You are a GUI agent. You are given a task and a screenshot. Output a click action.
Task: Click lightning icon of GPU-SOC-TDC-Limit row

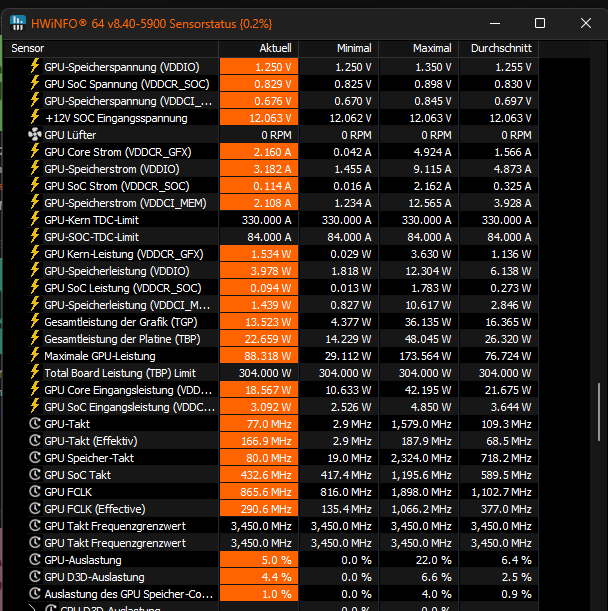pyautogui.click(x=35, y=237)
